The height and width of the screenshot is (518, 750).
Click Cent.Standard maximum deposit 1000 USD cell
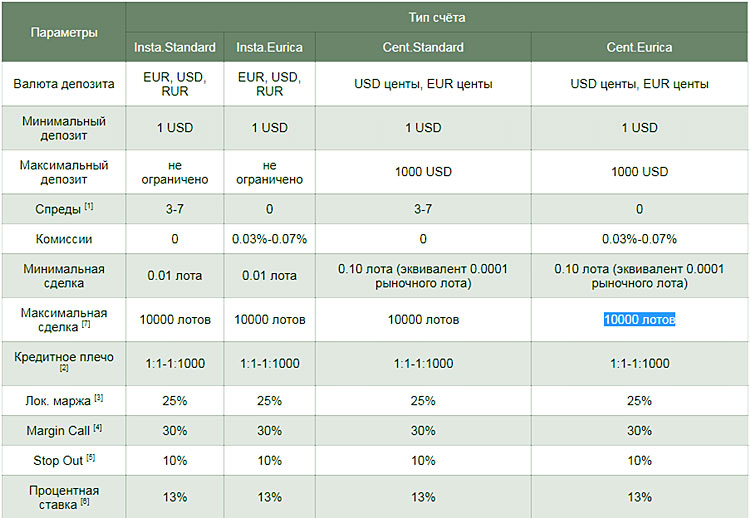point(423,171)
